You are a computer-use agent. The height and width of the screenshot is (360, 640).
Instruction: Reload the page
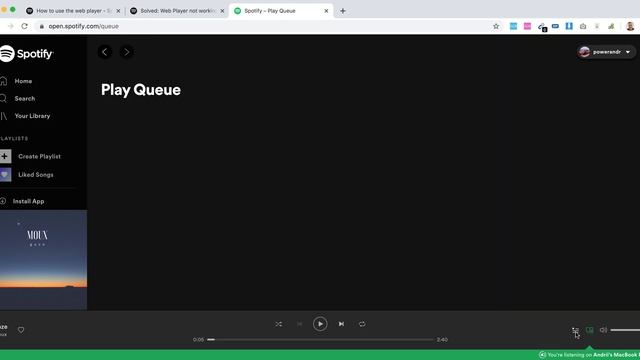coord(24,26)
